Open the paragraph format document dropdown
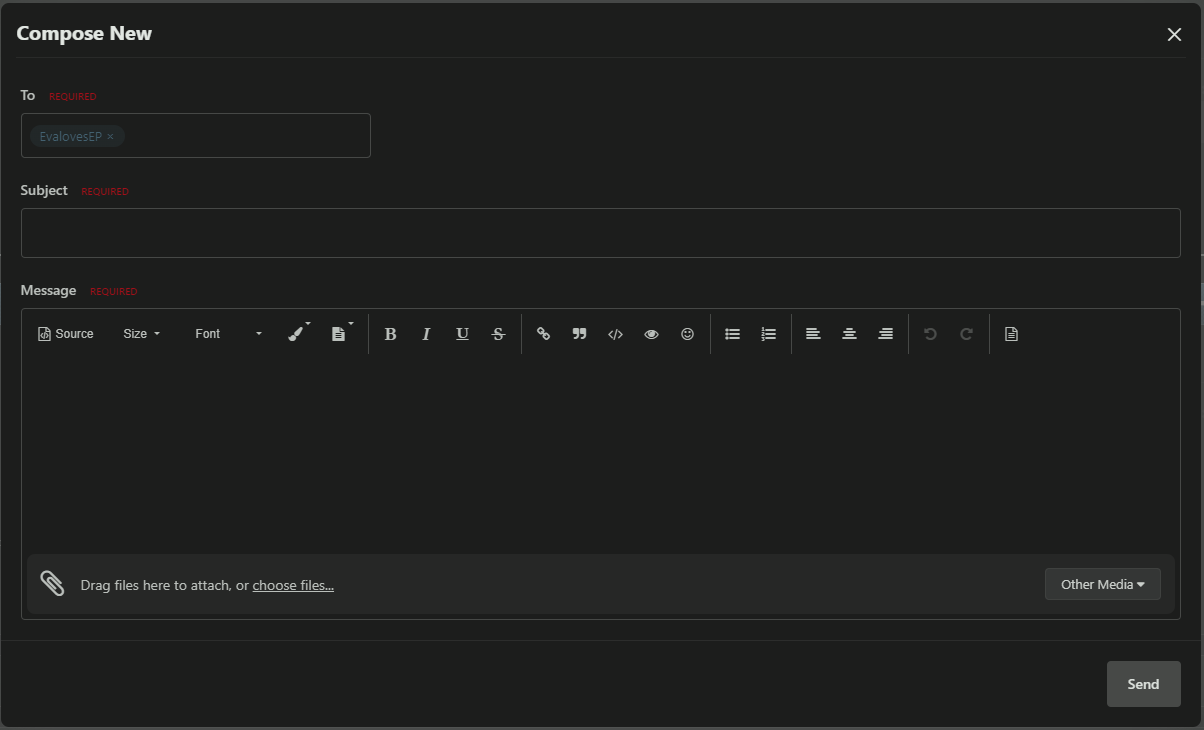 pyautogui.click(x=342, y=334)
